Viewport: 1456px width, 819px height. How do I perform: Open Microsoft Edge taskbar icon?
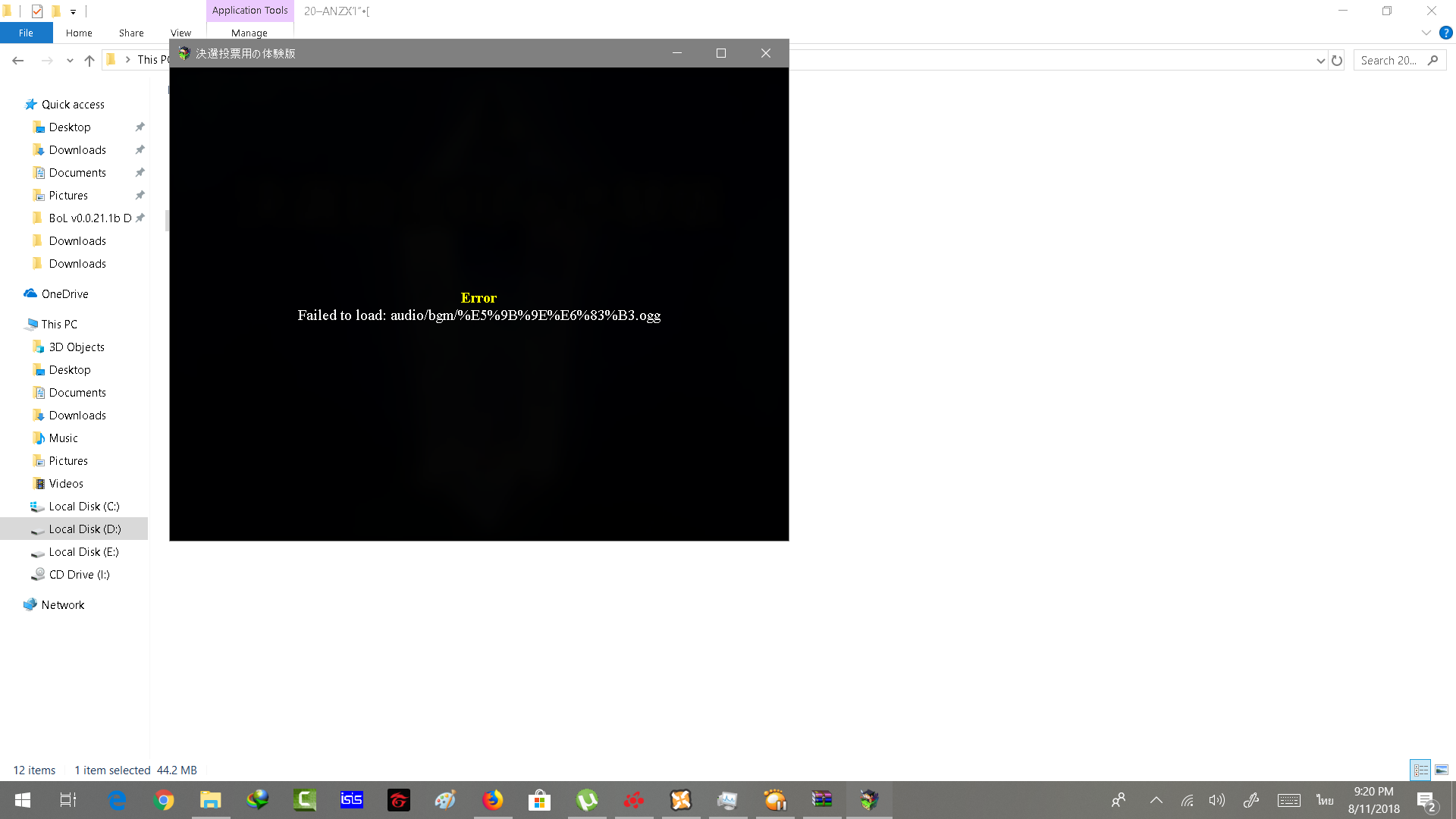pos(117,800)
